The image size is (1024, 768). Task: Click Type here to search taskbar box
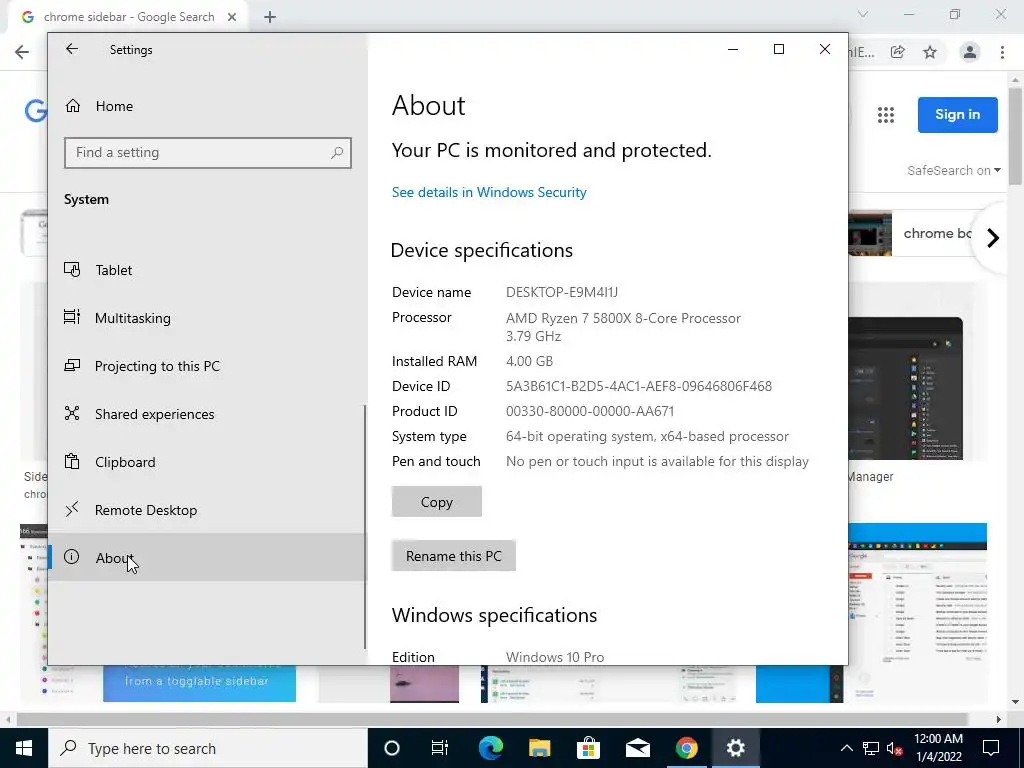(208, 748)
